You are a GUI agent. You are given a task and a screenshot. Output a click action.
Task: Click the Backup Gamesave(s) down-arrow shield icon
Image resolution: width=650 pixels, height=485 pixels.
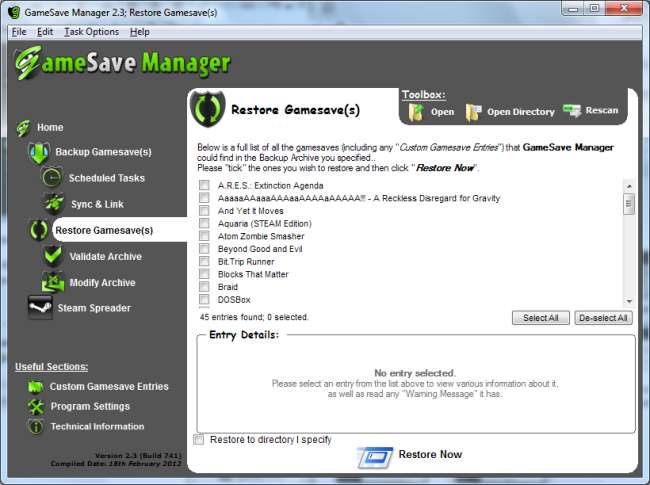pyautogui.click(x=39, y=152)
